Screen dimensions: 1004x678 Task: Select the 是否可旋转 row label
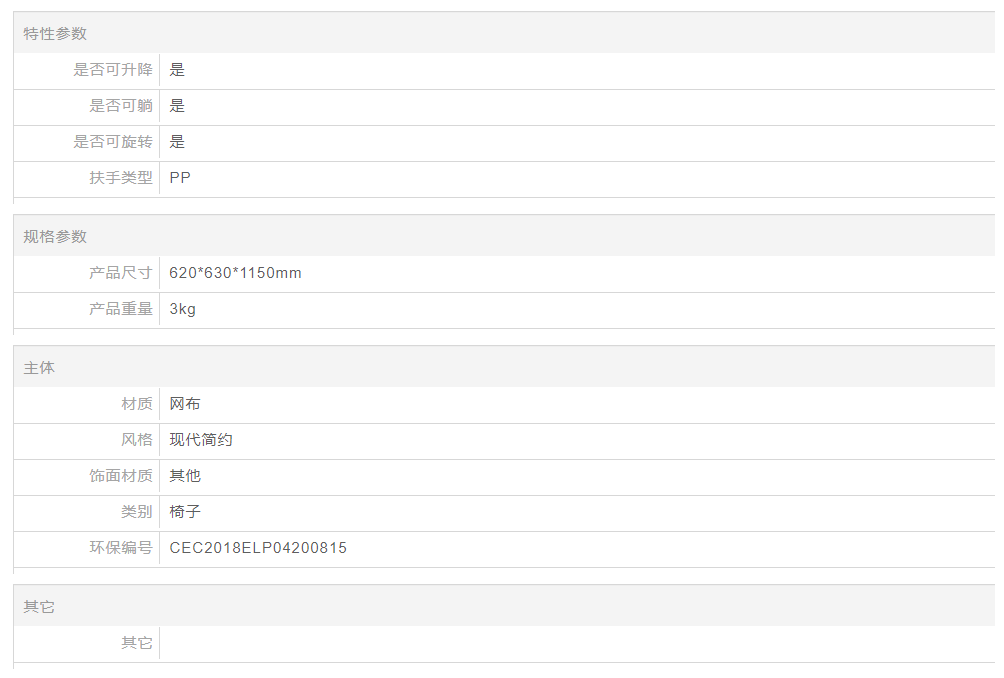(x=113, y=142)
